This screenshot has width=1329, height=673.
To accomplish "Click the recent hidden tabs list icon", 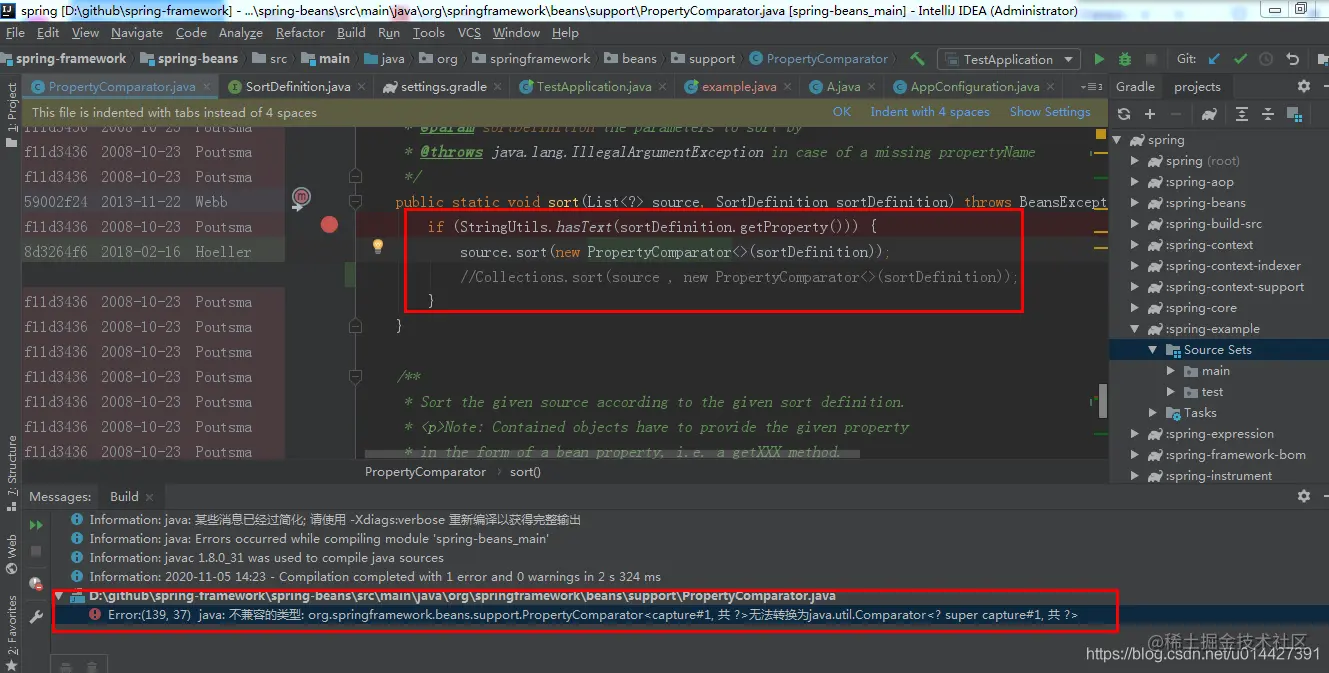I will pos(1092,87).
